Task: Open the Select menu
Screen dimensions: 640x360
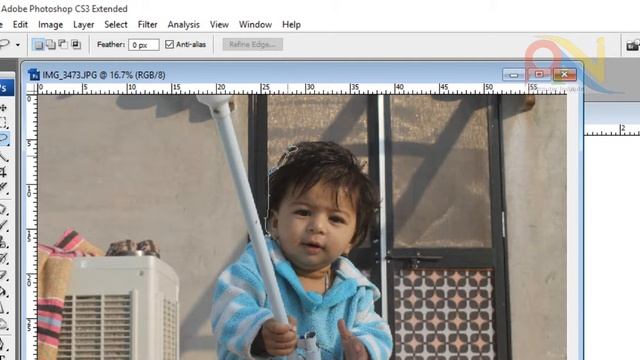Action: click(116, 24)
